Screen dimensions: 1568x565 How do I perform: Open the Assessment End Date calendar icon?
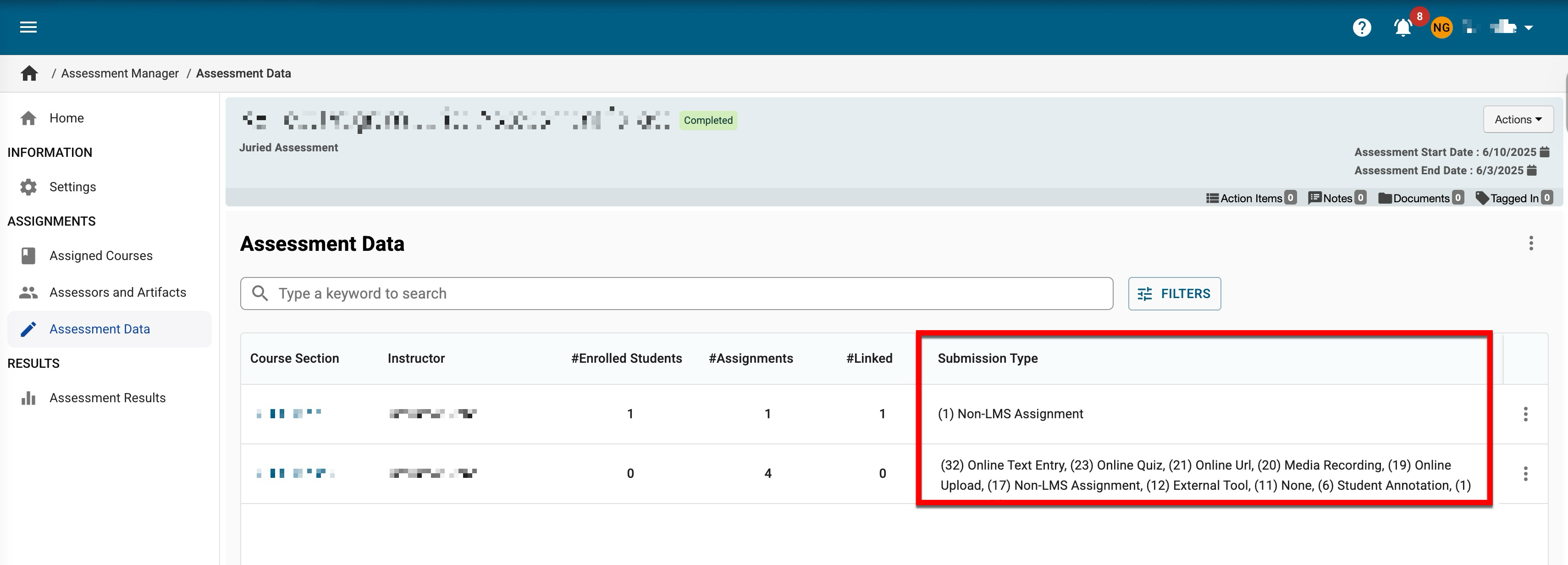click(1532, 171)
